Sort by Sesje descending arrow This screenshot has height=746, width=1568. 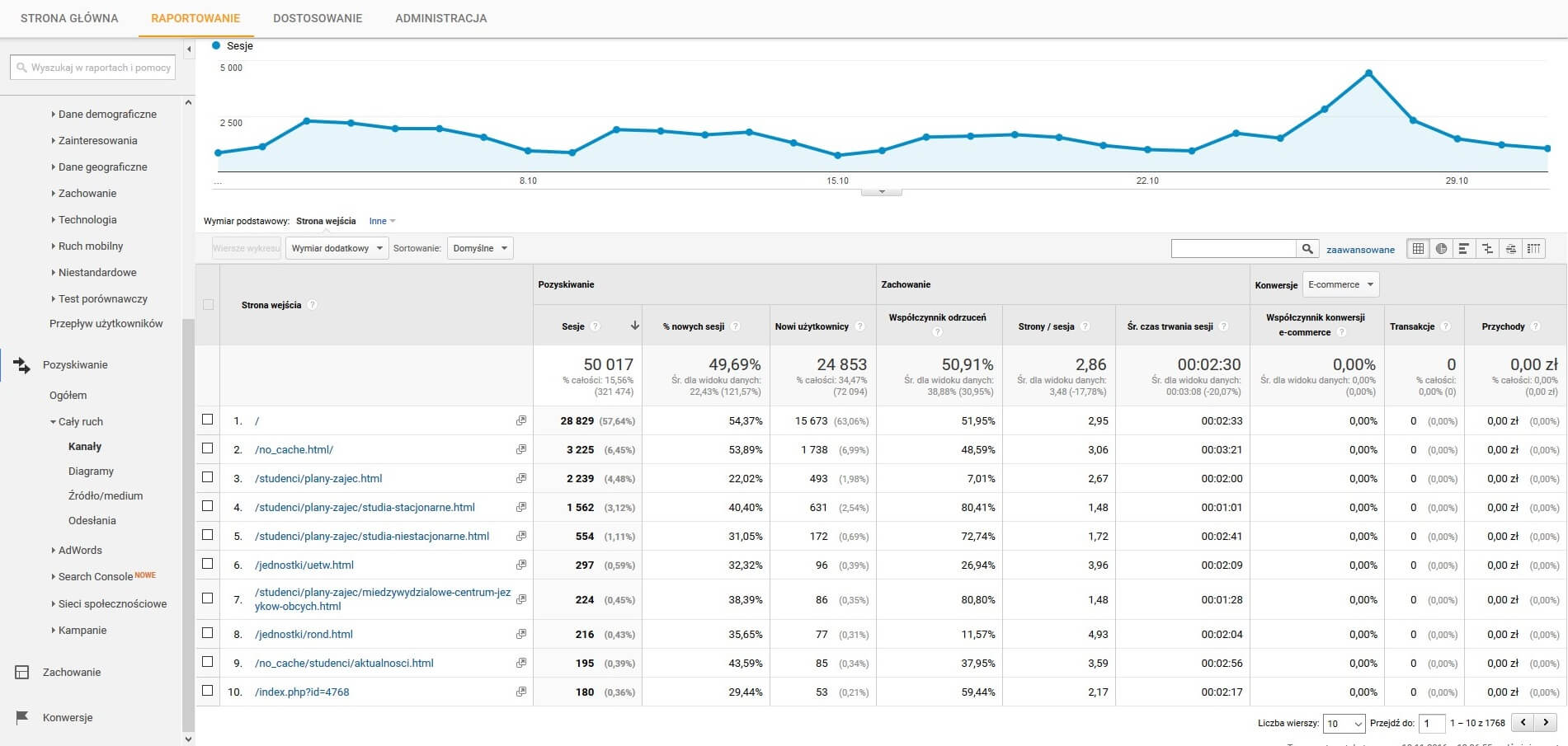[635, 326]
